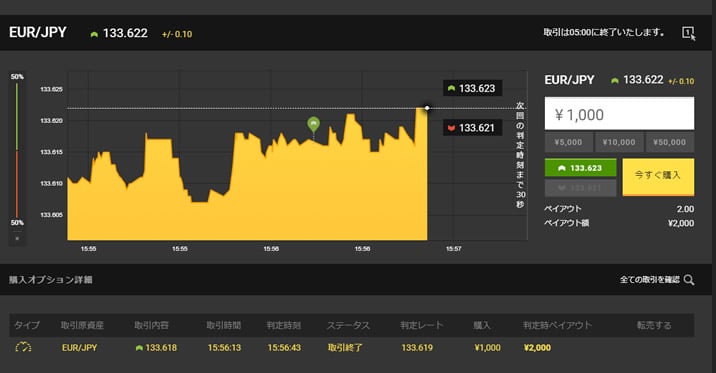Select the green High 133.623 button
This screenshot has width=716, height=373.
pos(580,168)
